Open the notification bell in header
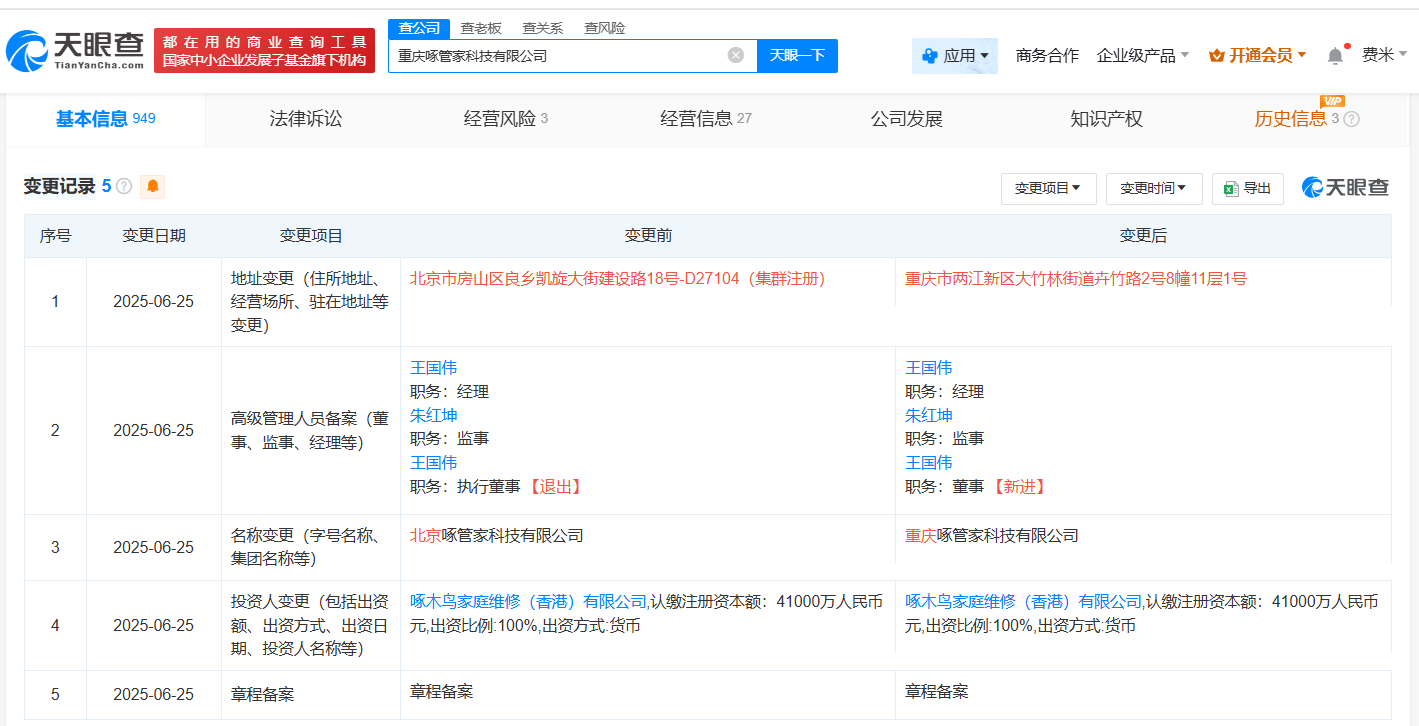Viewport: 1419px width, 726px height. 1335,56
